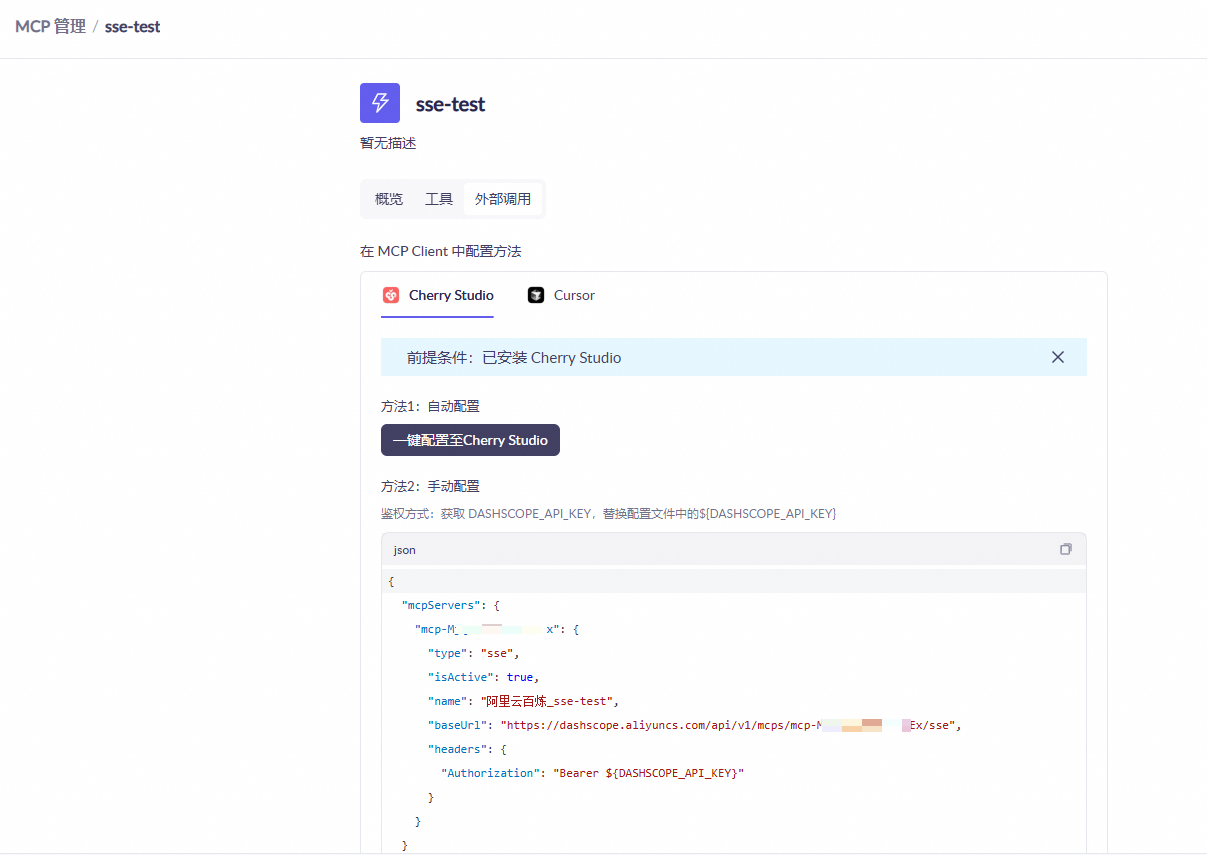Click the "type": "sse" code line
This screenshot has width=1207, height=855.
[x=474, y=653]
